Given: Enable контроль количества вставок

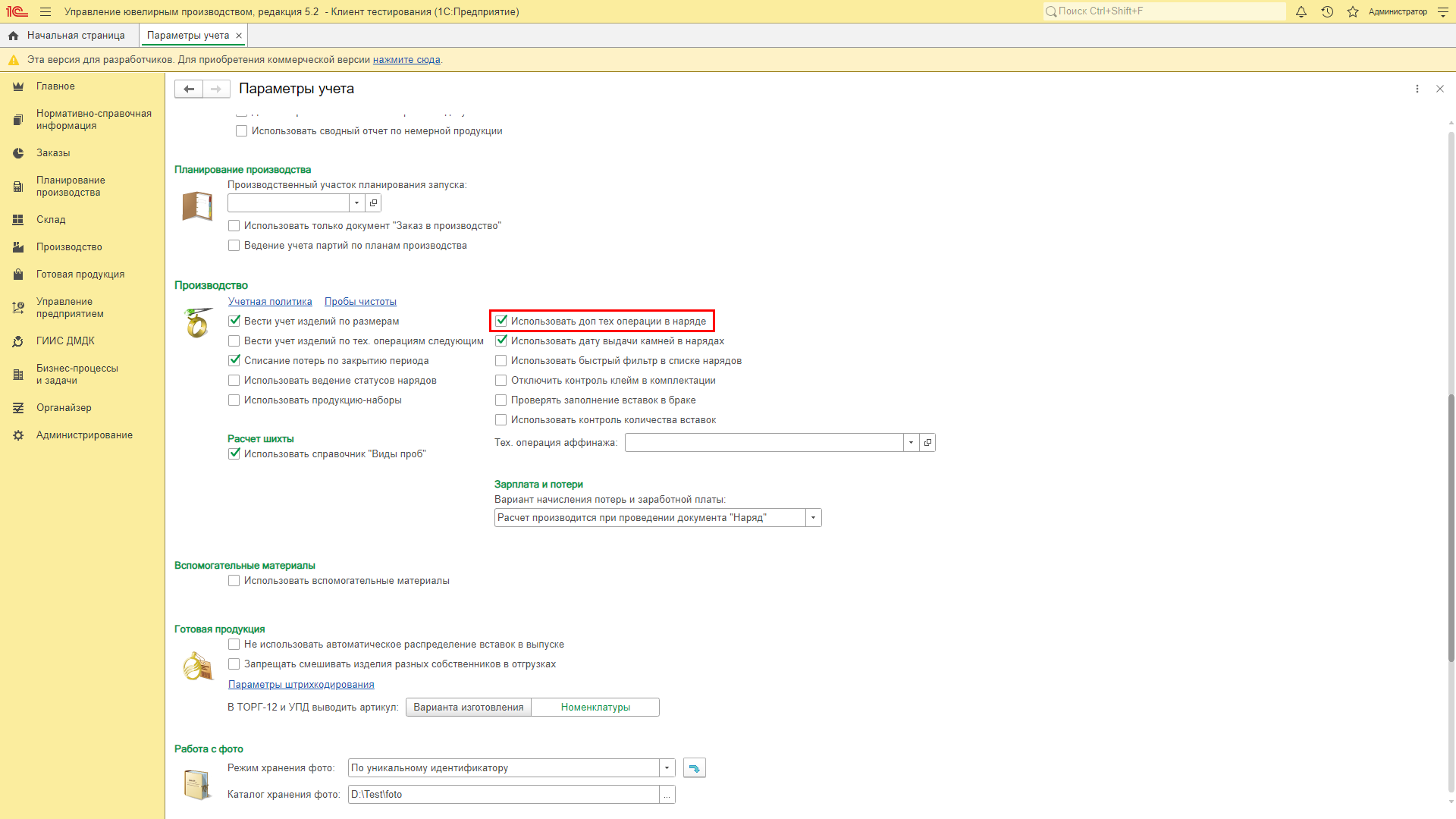Looking at the screenshot, I should (x=501, y=420).
